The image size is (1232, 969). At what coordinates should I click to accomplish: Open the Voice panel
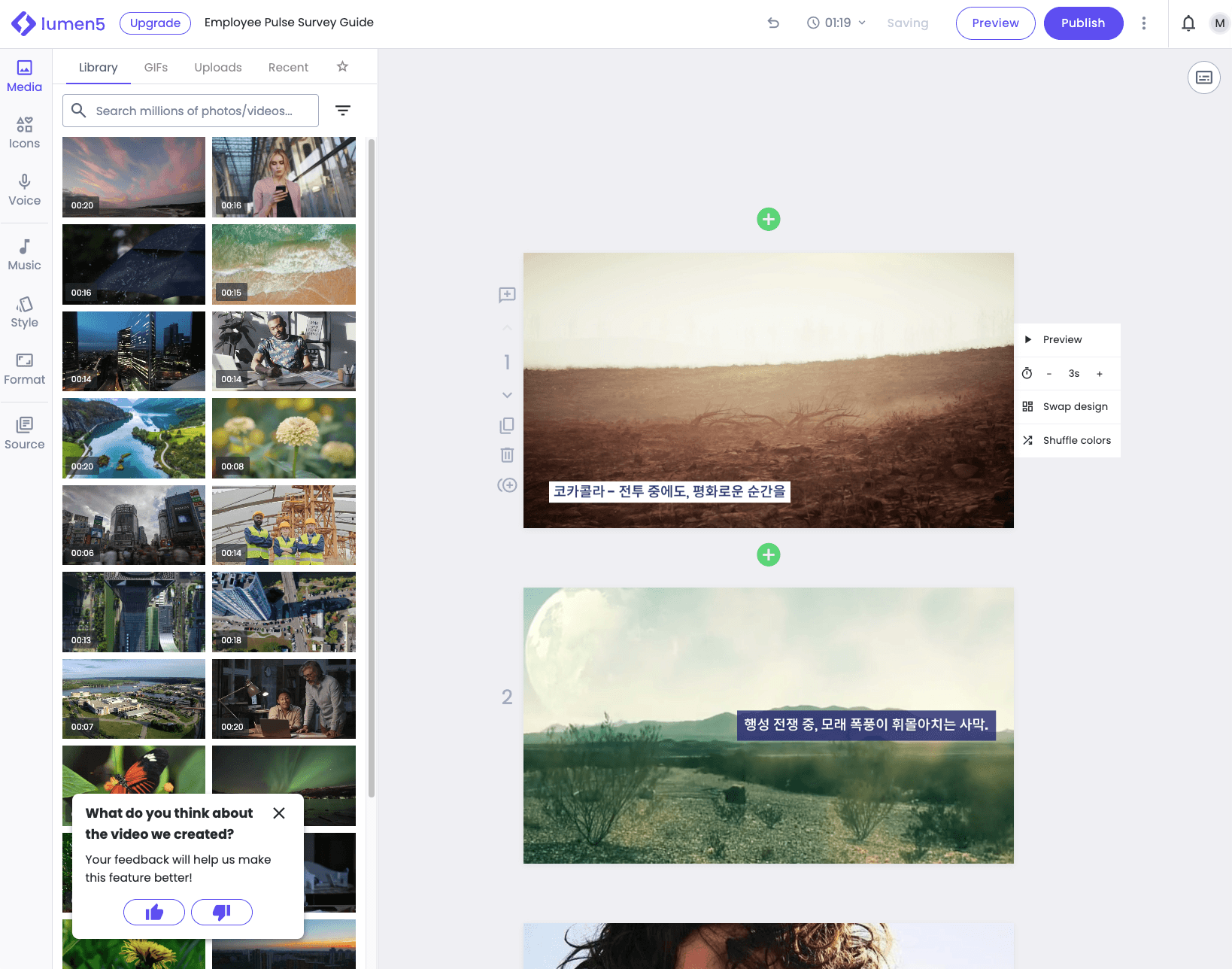tap(24, 190)
